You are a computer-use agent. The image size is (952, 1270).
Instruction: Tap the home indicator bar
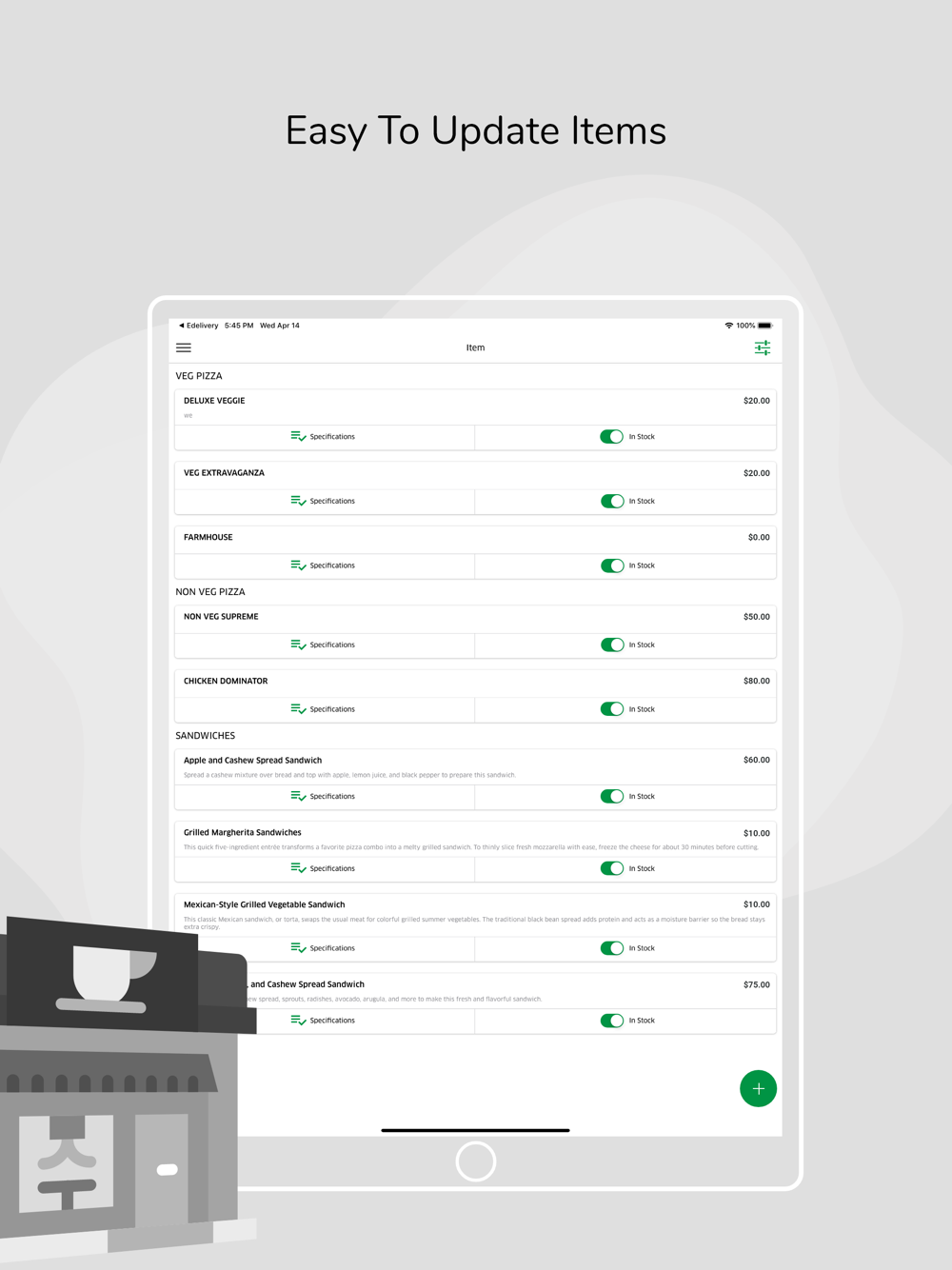click(x=475, y=1130)
